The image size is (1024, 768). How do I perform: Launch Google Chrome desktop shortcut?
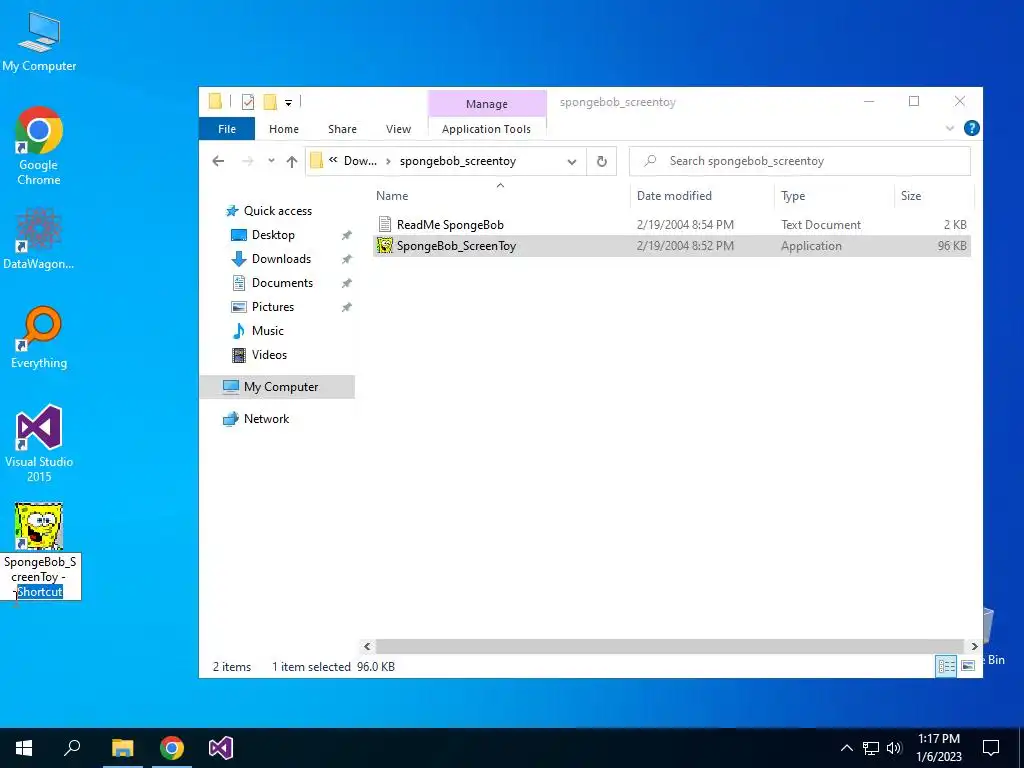[39, 145]
